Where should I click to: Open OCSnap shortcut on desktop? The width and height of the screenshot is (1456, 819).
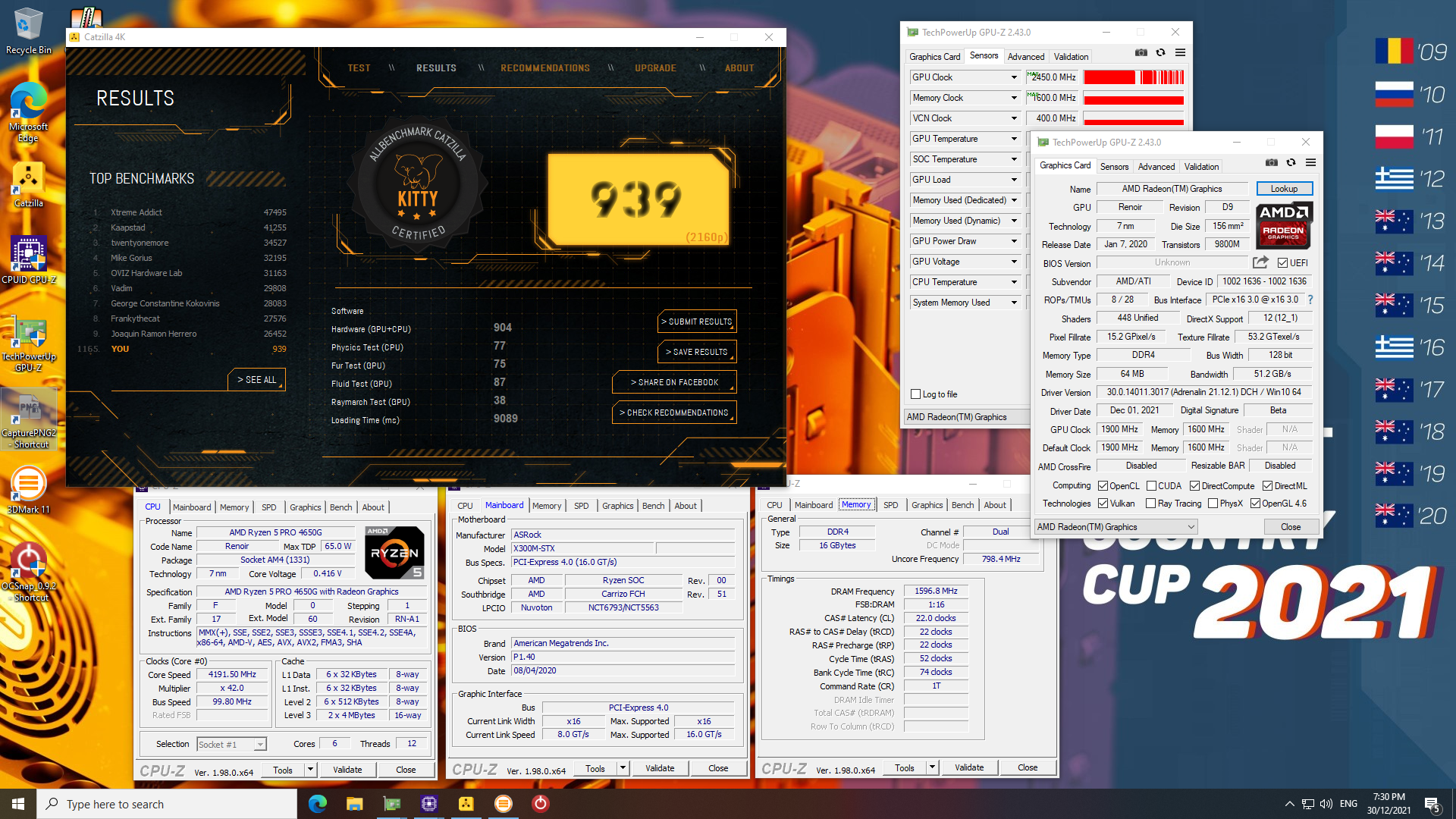click(28, 571)
